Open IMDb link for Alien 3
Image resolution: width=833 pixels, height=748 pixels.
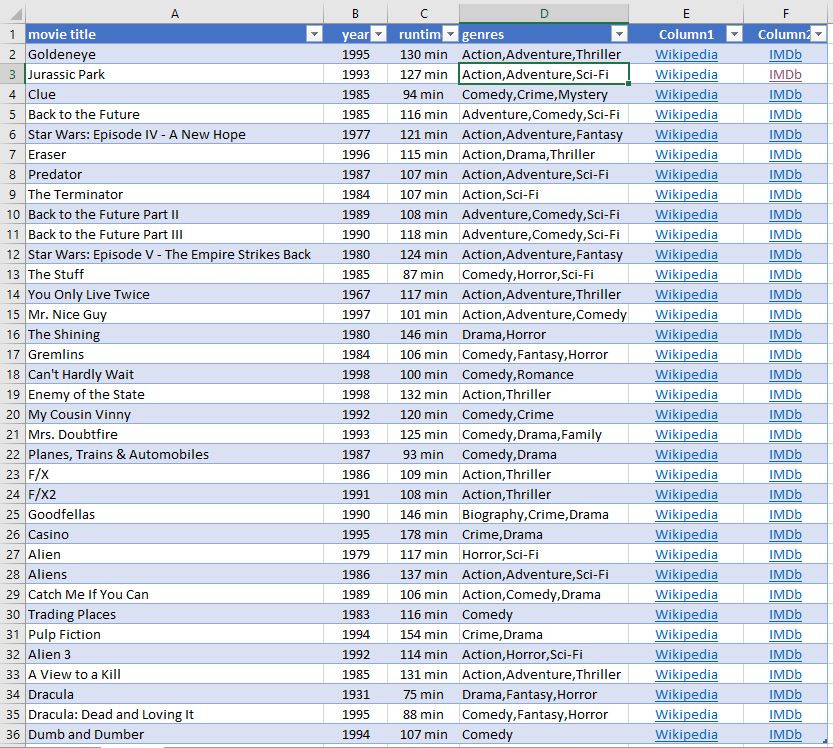[785, 654]
